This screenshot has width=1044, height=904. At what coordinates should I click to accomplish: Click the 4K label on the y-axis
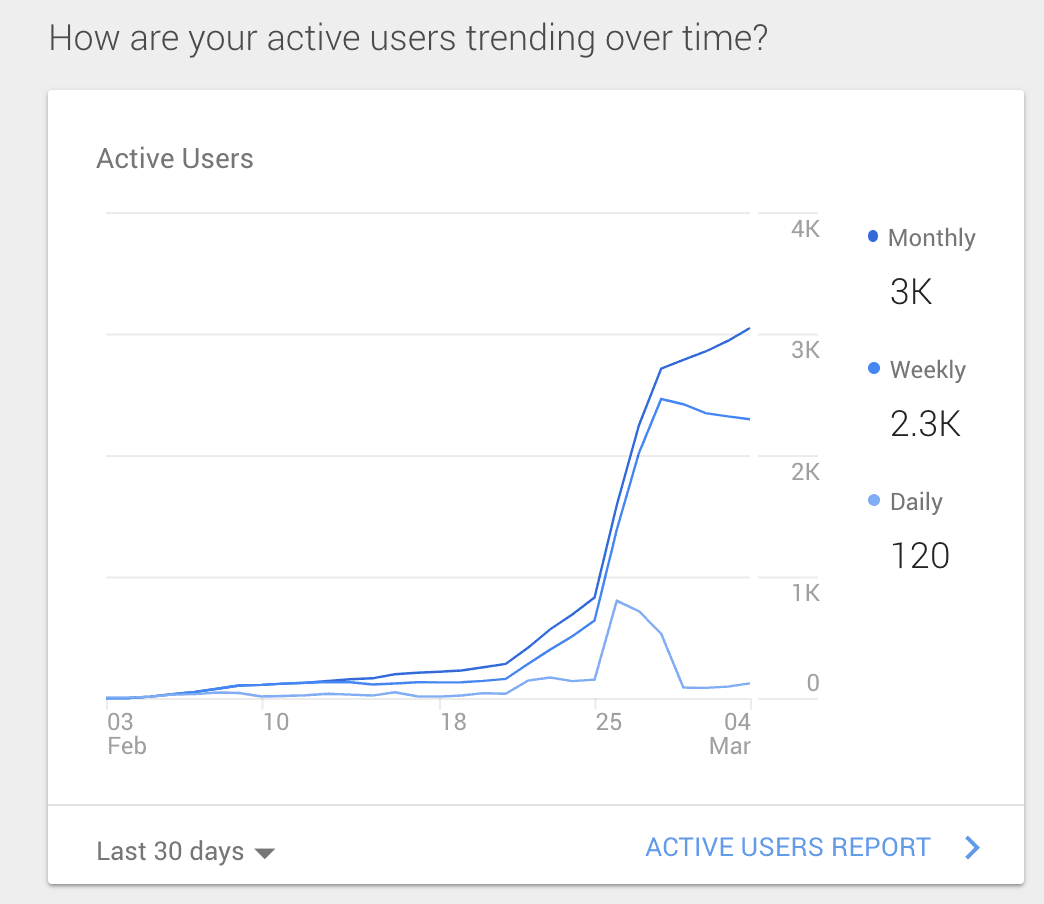coord(805,229)
